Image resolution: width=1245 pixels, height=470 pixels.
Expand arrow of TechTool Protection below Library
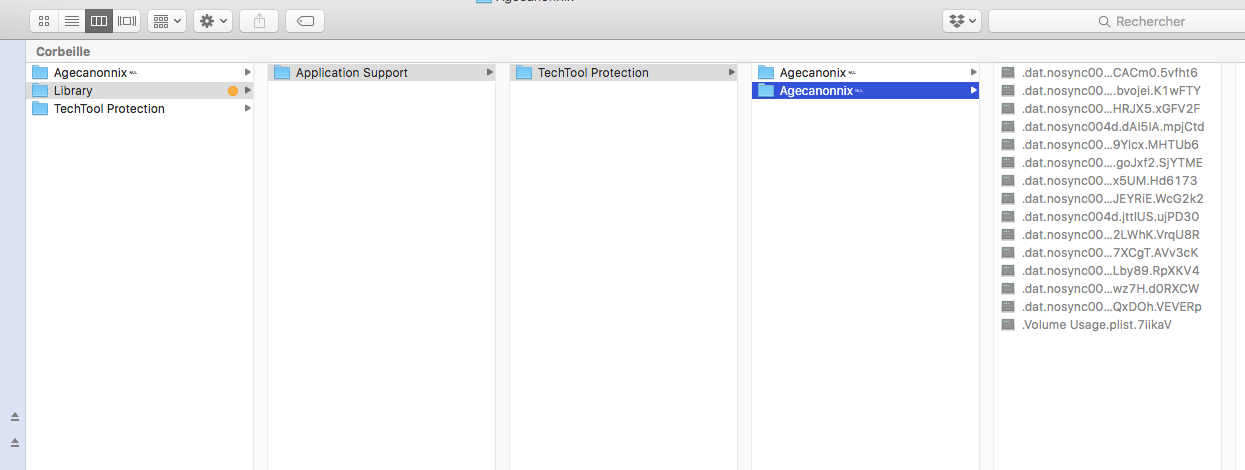[247, 108]
